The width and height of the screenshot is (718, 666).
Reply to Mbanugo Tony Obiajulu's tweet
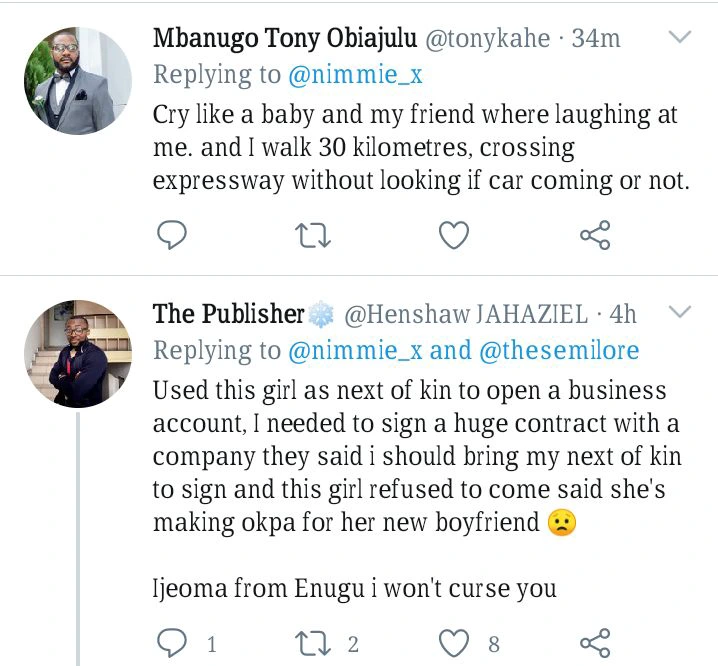[172, 235]
